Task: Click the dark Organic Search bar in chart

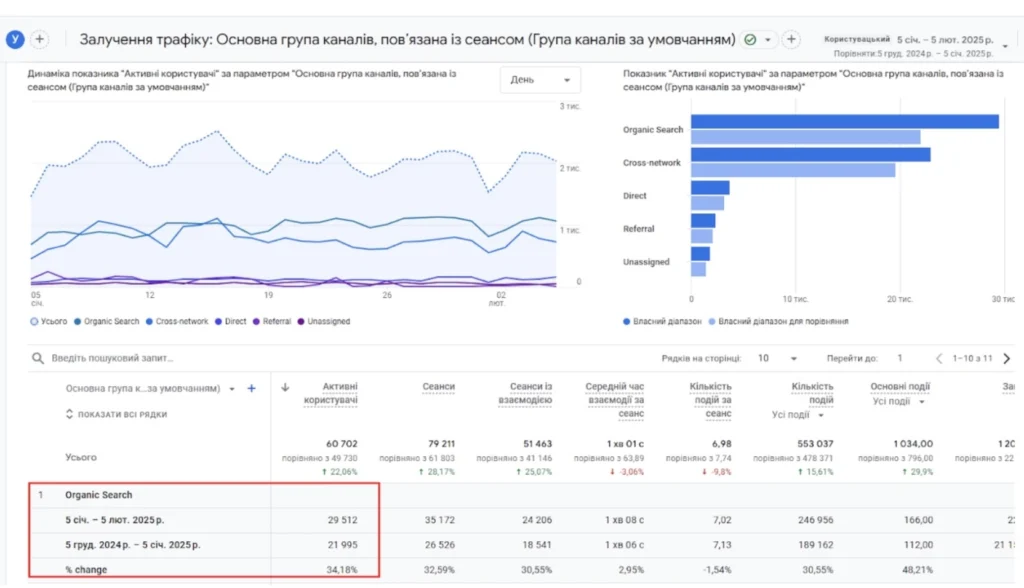Action: [x=844, y=122]
